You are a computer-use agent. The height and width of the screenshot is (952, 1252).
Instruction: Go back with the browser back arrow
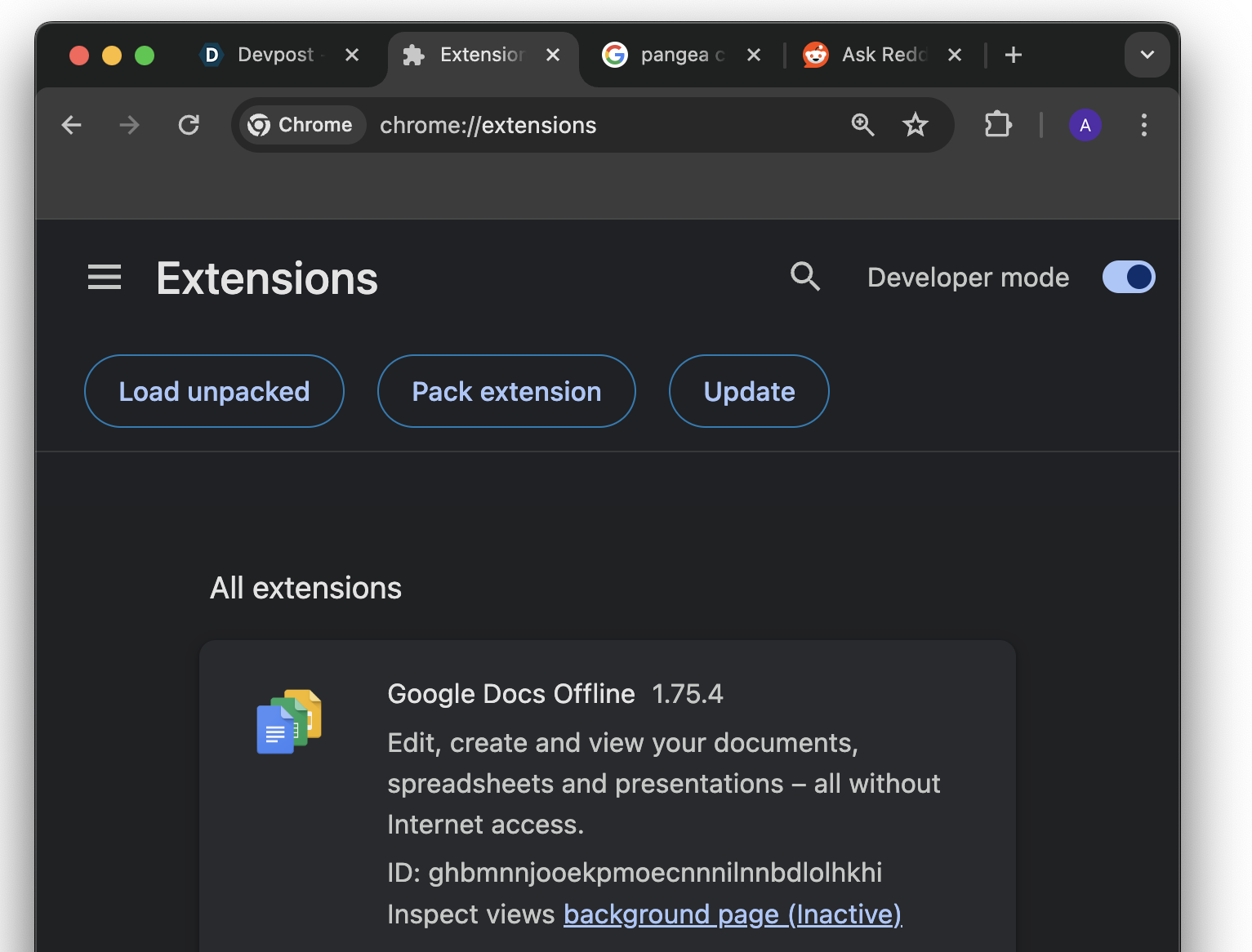(x=72, y=125)
